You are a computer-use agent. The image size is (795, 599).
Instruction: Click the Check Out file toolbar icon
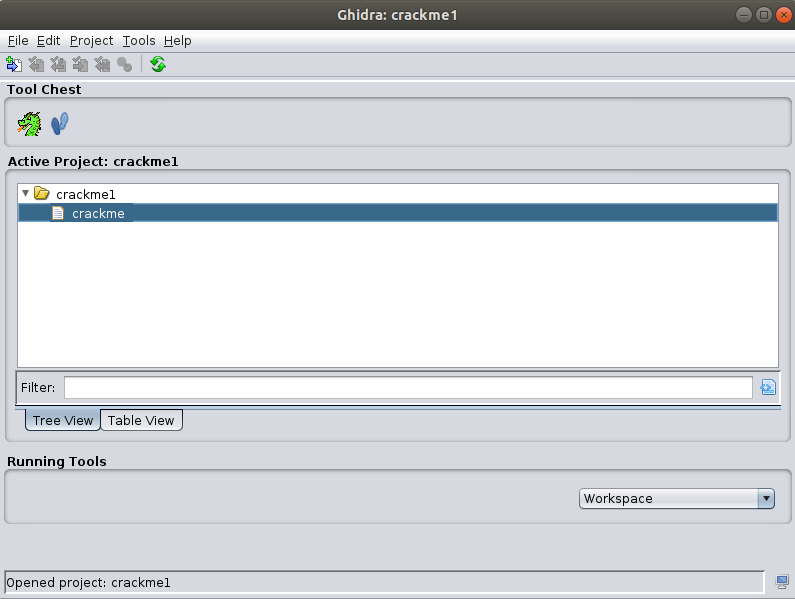click(x=36, y=64)
